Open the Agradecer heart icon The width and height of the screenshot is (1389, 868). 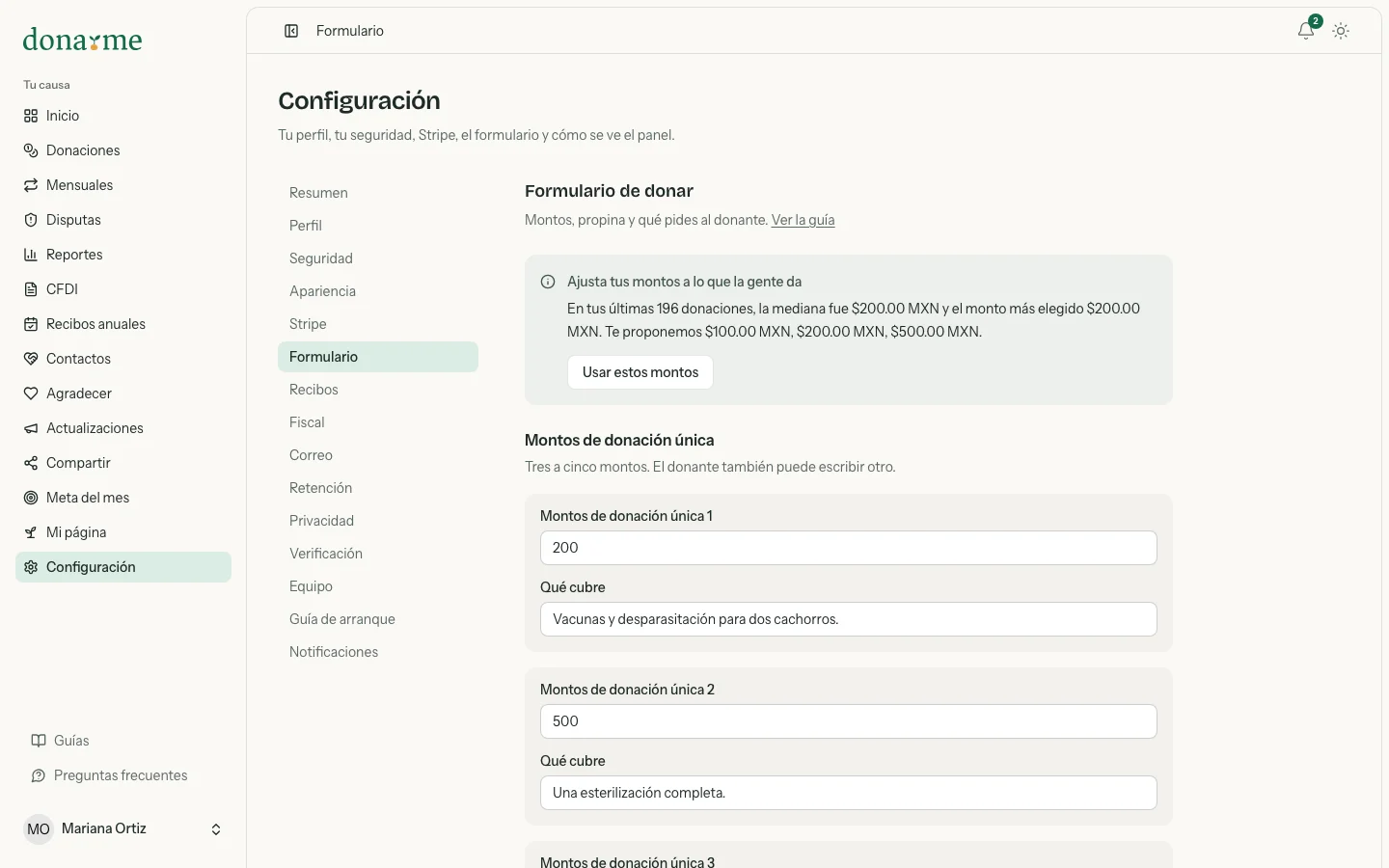pos(31,393)
